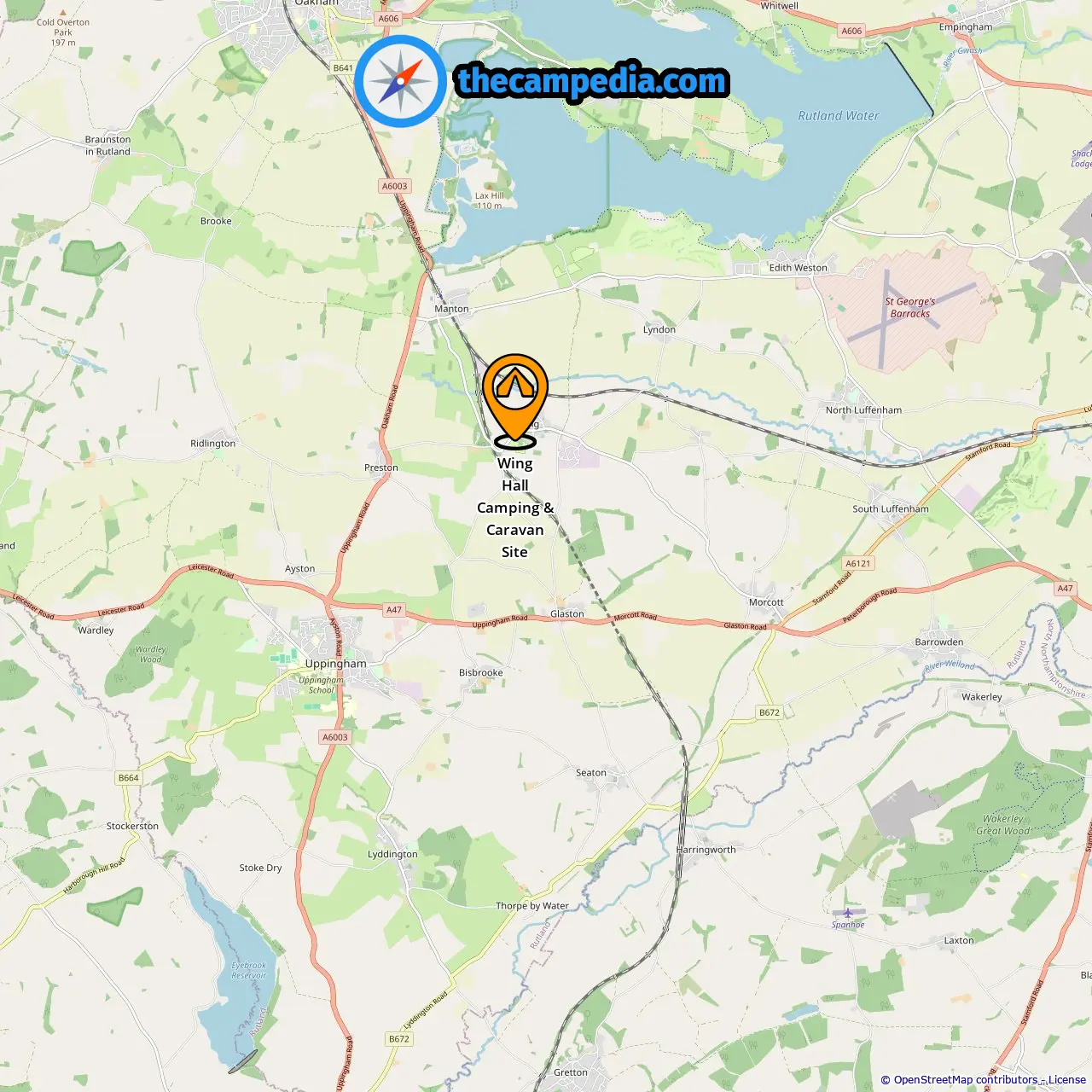Click the A6121 road shield
Screen dimensions: 1092x1092
point(858,563)
